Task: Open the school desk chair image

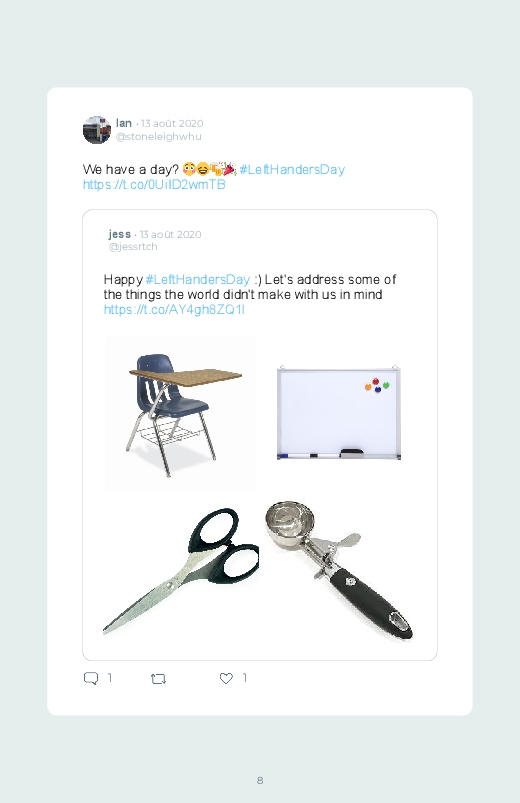Action: 180,413
